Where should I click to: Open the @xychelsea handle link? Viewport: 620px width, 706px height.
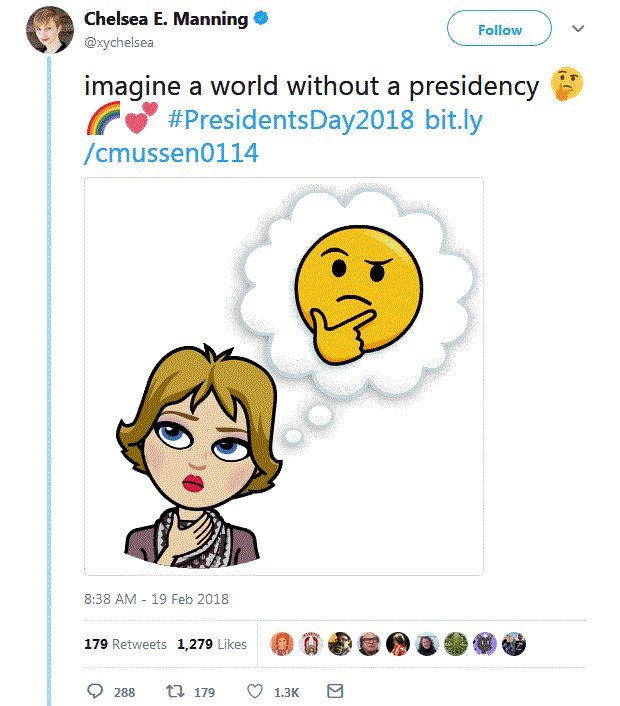tap(119, 41)
